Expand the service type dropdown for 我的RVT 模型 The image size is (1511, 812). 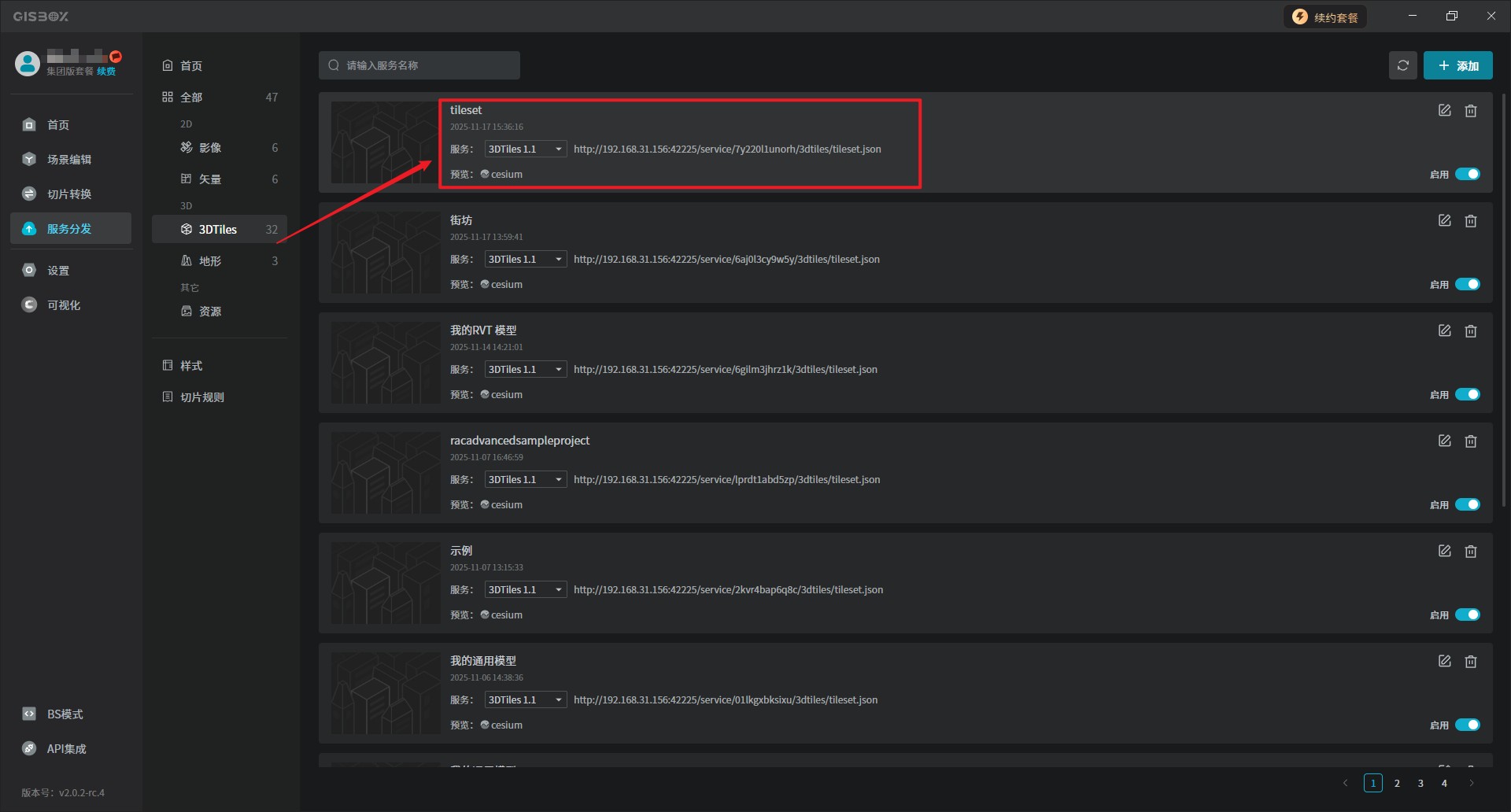point(525,369)
